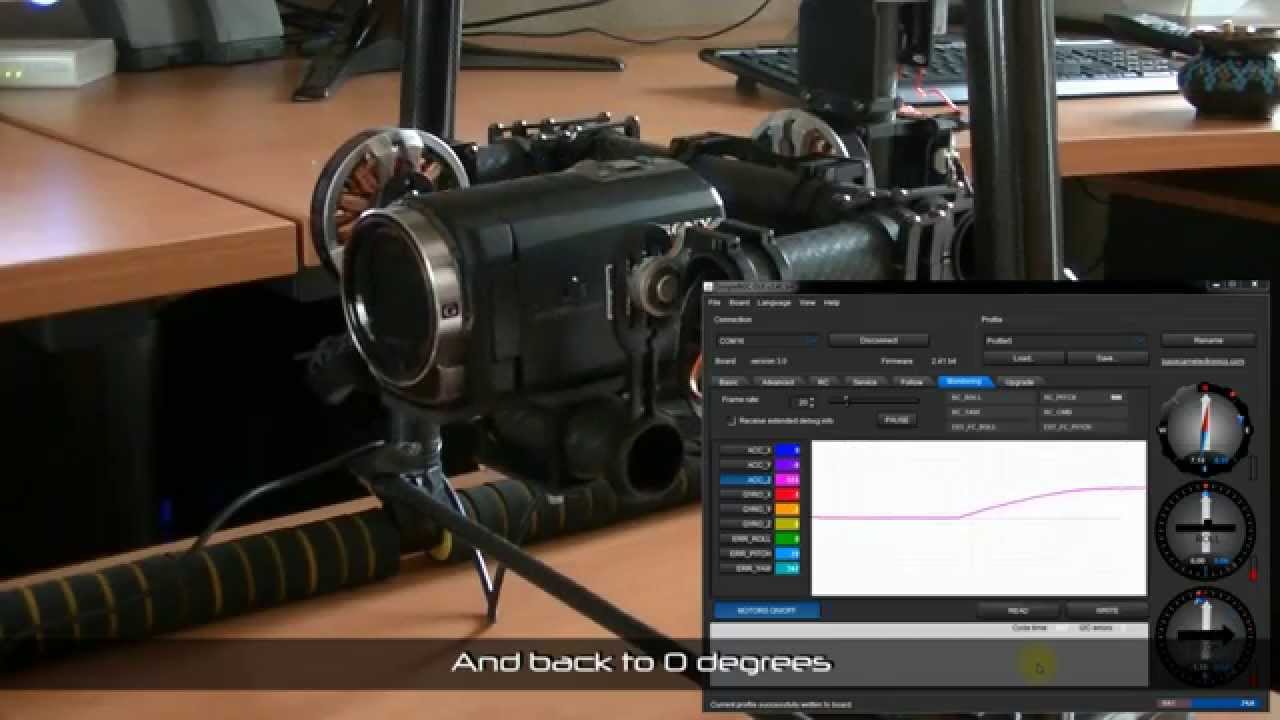Click the Cycle time label

(1028, 628)
